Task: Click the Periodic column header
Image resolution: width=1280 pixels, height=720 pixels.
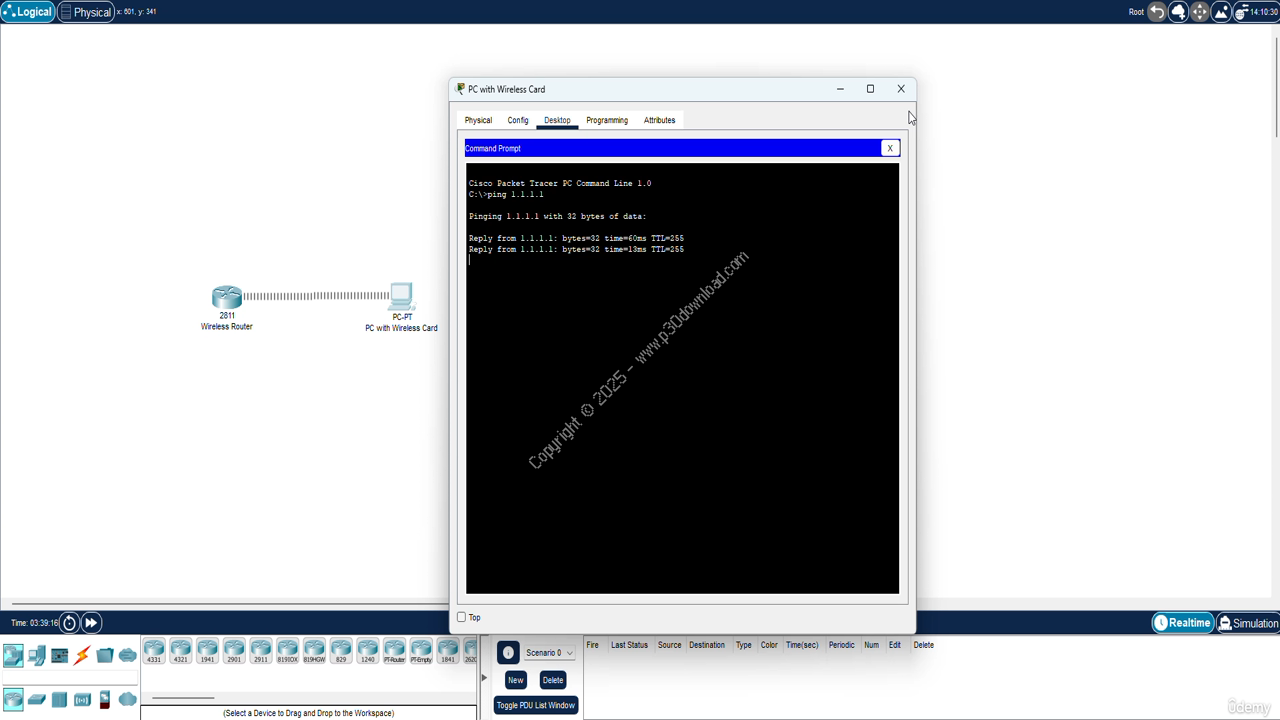Action: (841, 645)
